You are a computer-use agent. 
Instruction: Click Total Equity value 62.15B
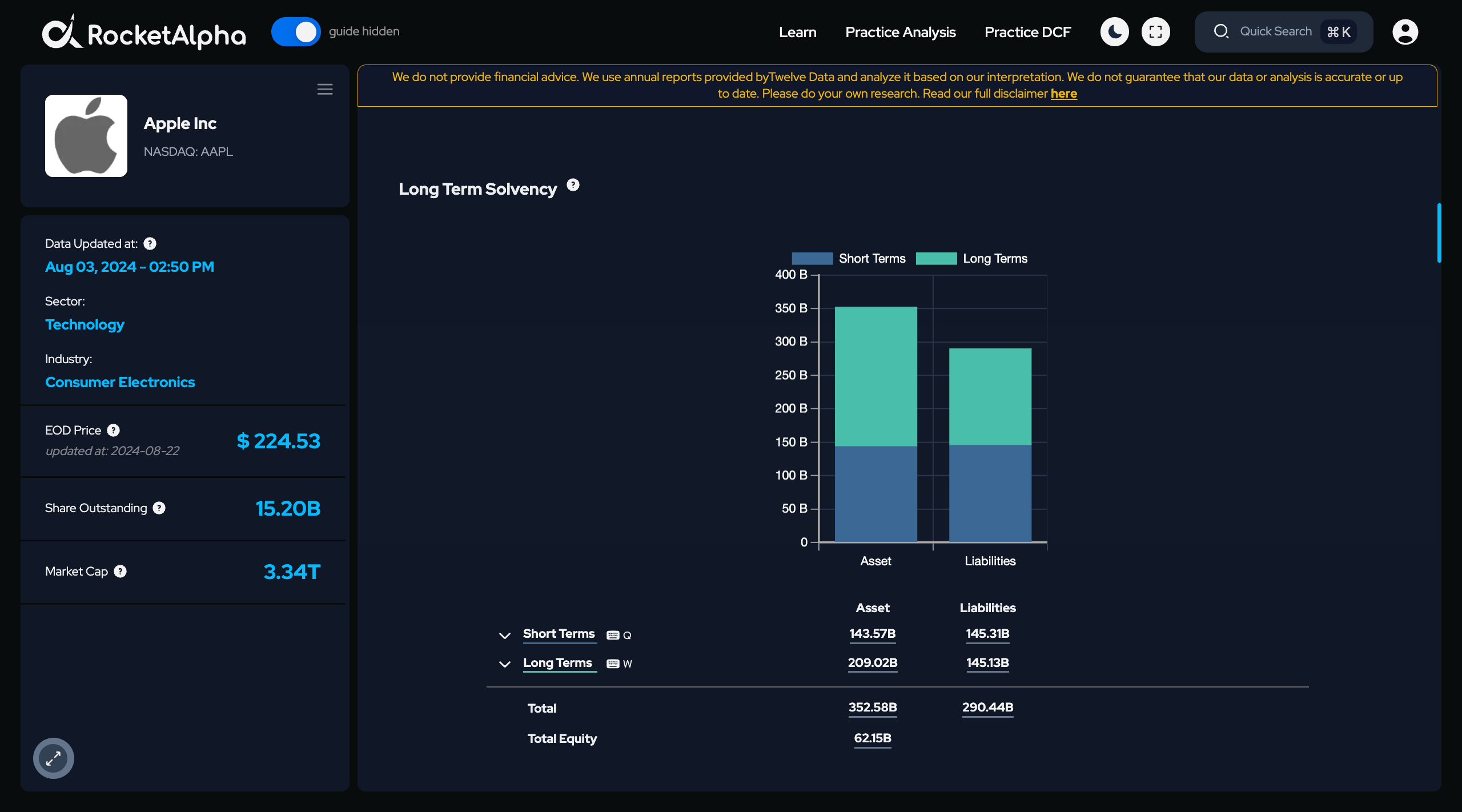872,738
